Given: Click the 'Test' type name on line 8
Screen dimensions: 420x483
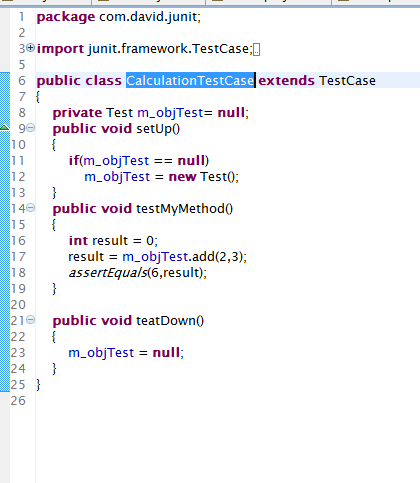Looking at the screenshot, I should coord(119,113).
